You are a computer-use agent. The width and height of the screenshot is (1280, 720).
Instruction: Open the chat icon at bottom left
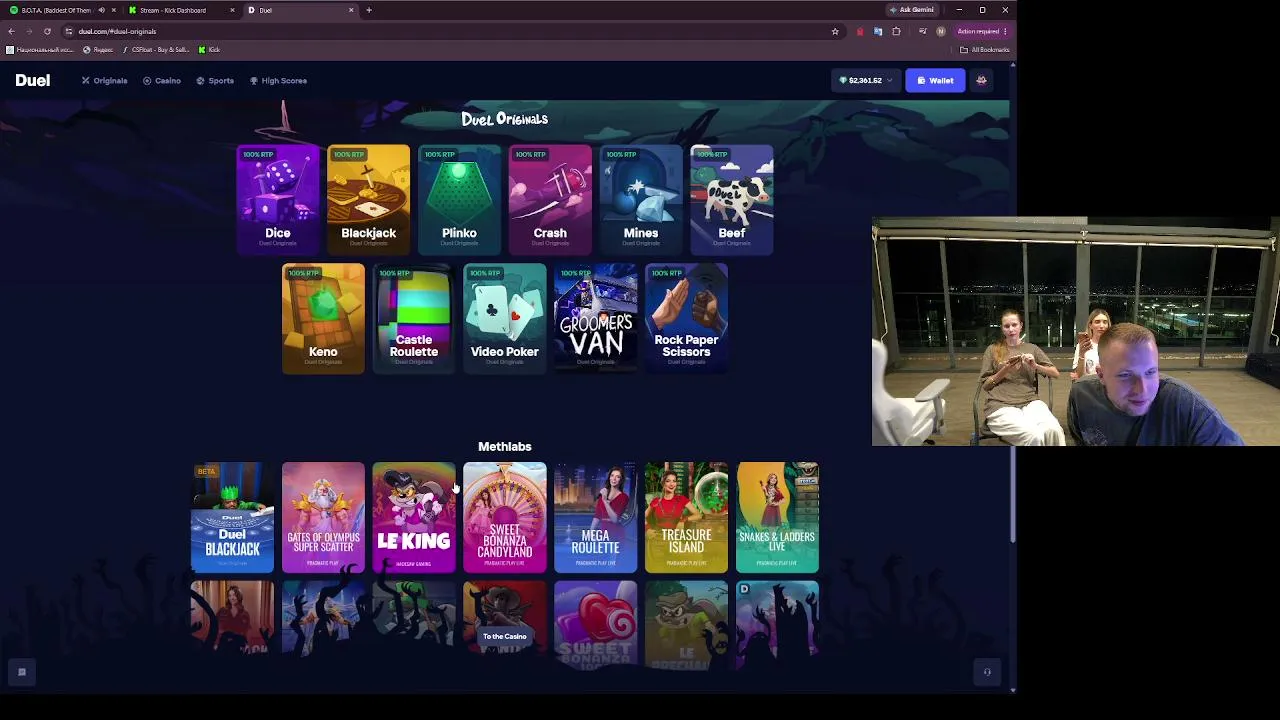click(21, 672)
